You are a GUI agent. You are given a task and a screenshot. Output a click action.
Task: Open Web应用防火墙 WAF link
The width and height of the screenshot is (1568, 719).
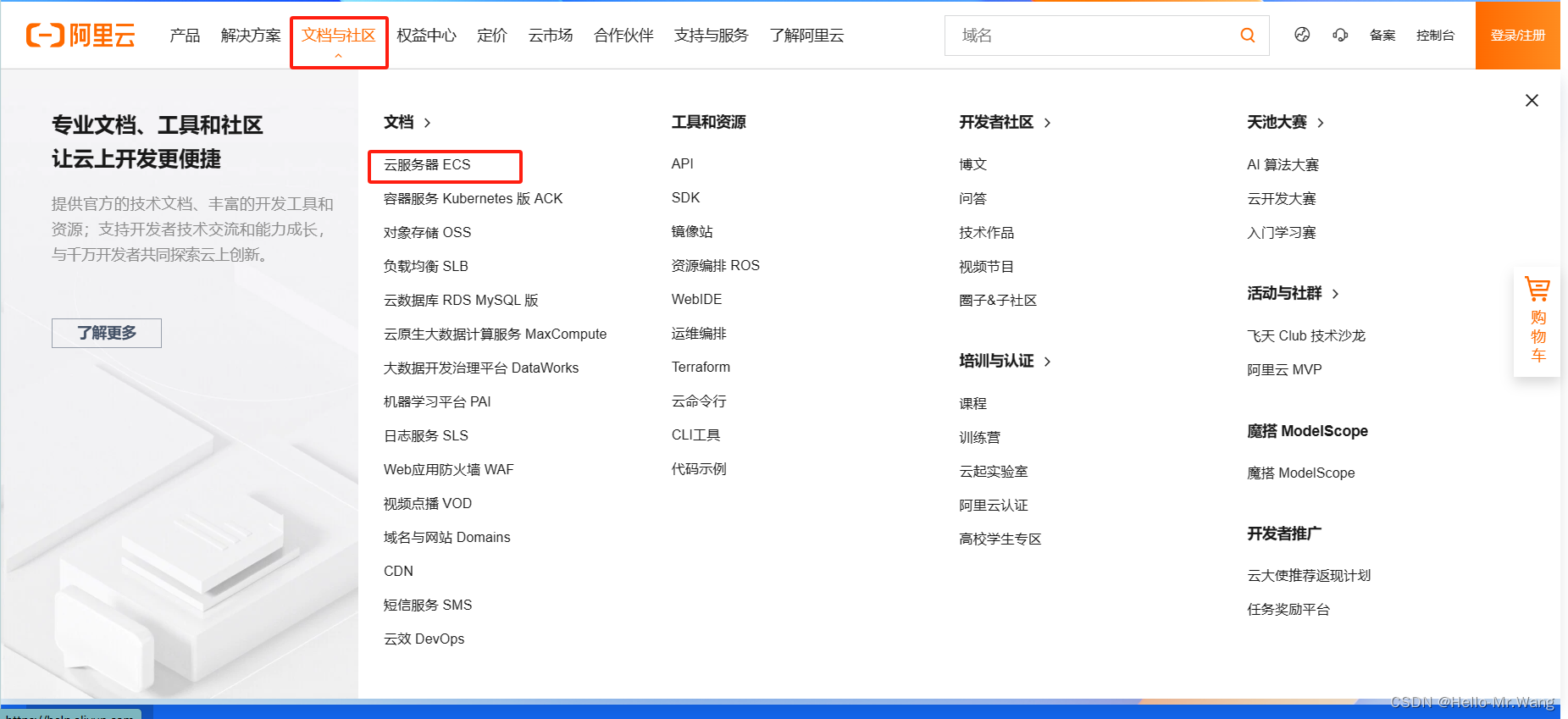(448, 469)
